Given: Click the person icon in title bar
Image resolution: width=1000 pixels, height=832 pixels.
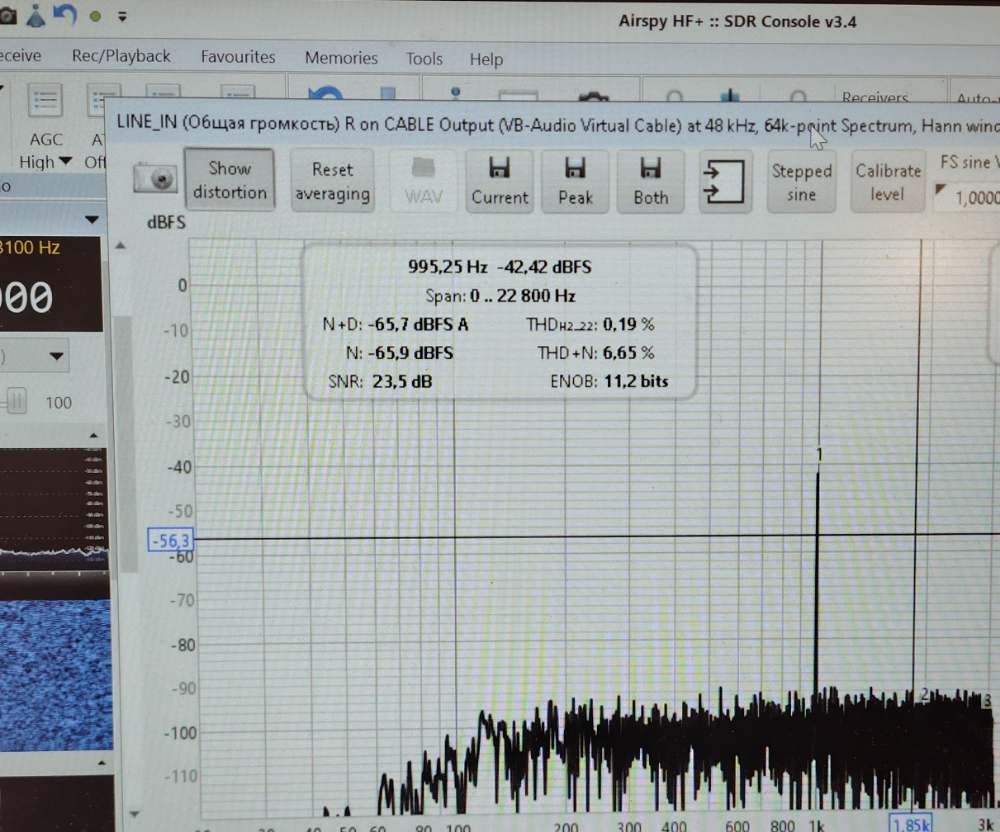Looking at the screenshot, I should tap(35, 15).
